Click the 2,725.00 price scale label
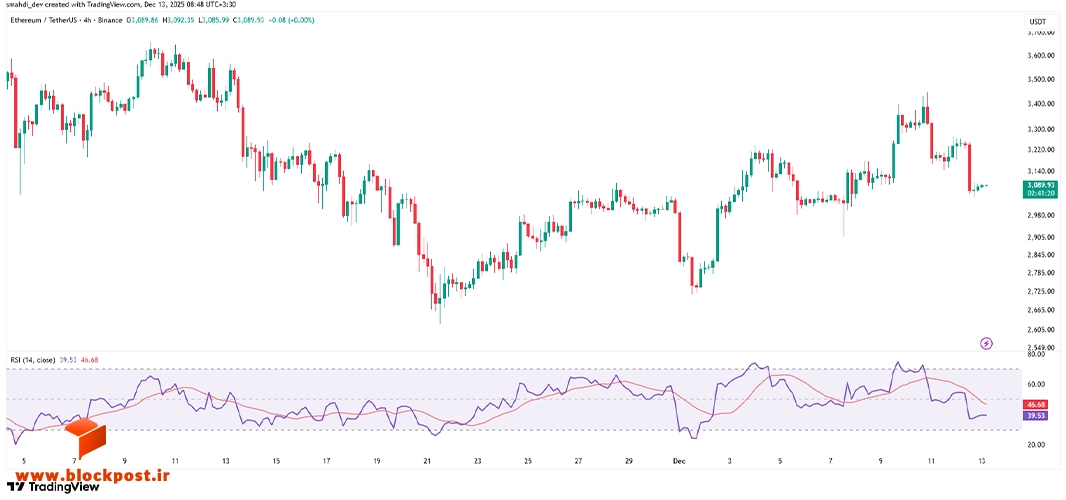 (1037, 291)
